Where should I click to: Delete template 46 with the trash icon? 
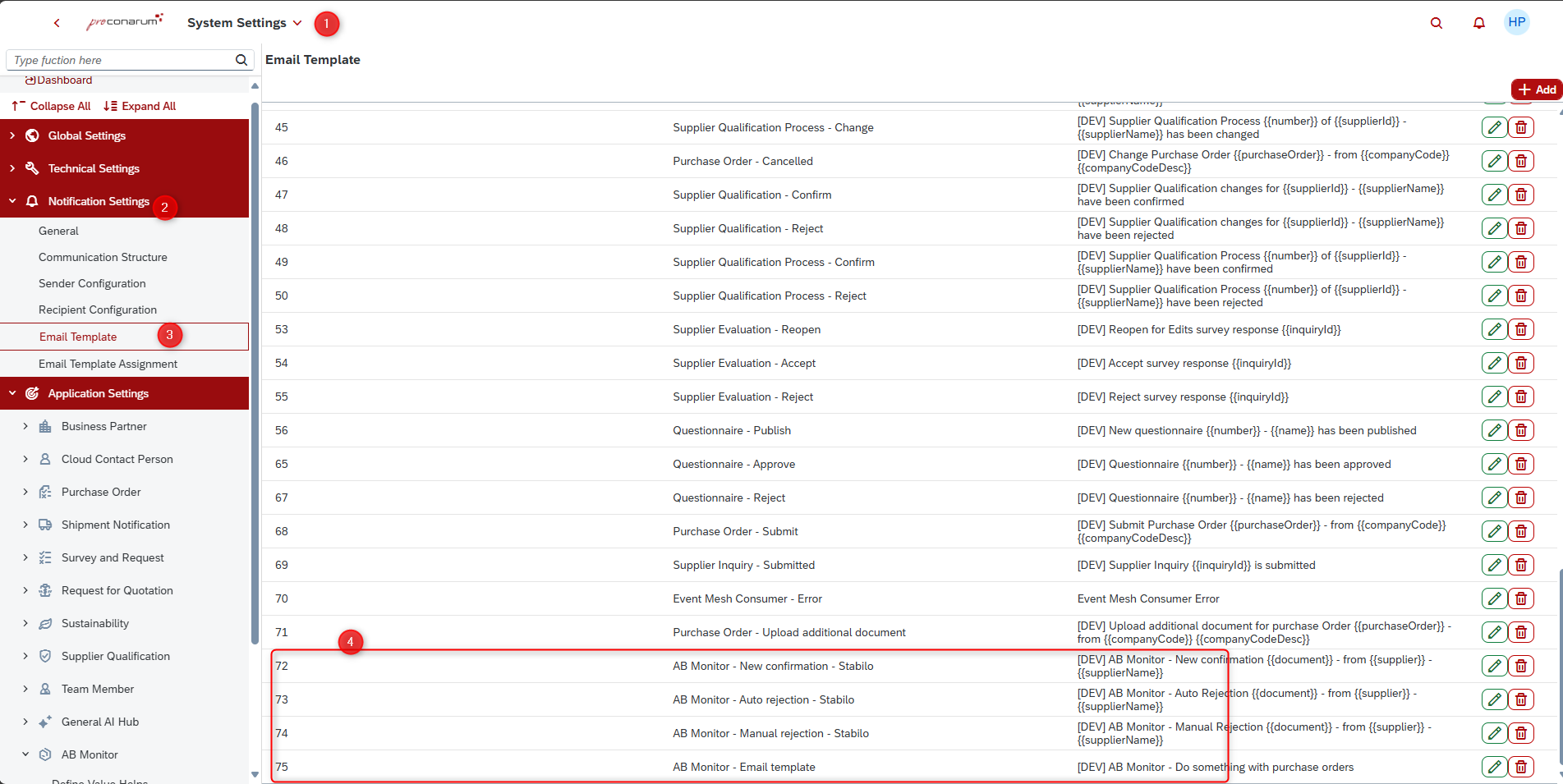pyautogui.click(x=1520, y=161)
